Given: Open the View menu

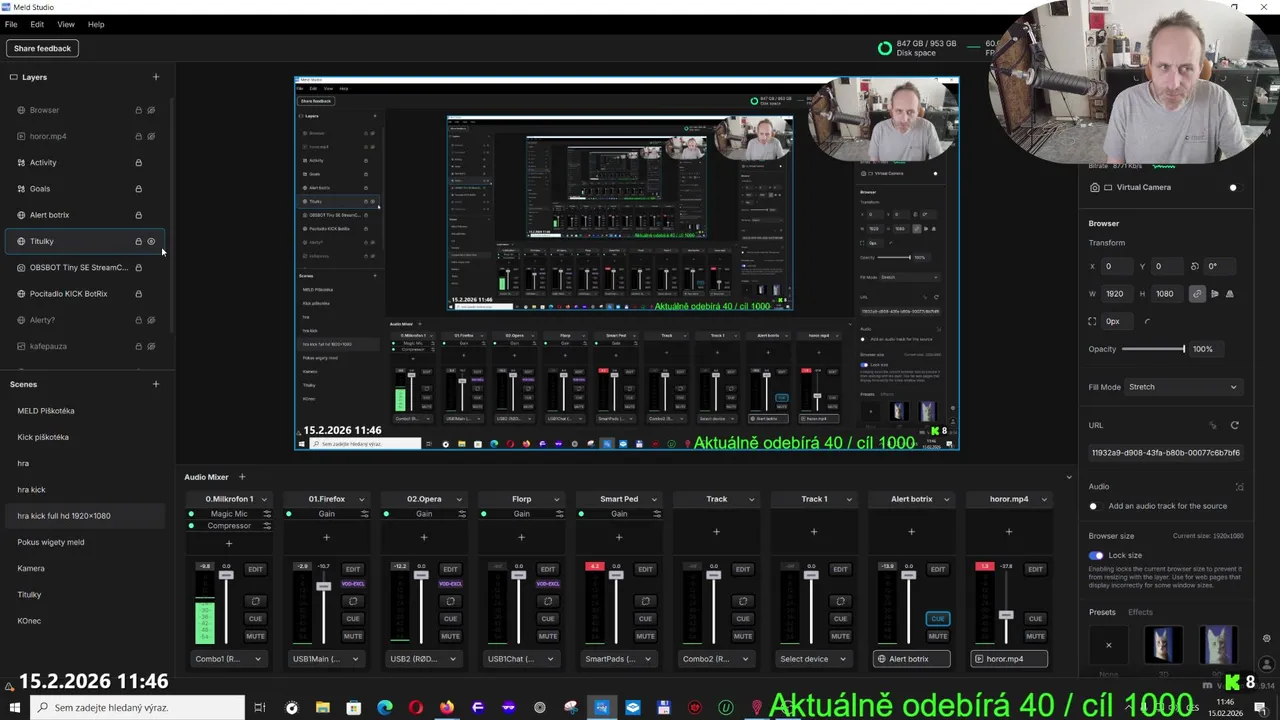Looking at the screenshot, I should [66, 24].
